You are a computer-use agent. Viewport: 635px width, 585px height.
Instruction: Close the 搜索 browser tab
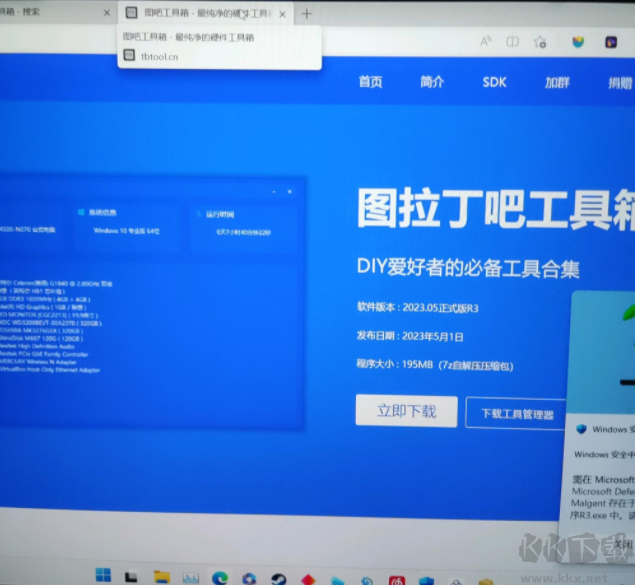pos(107,13)
